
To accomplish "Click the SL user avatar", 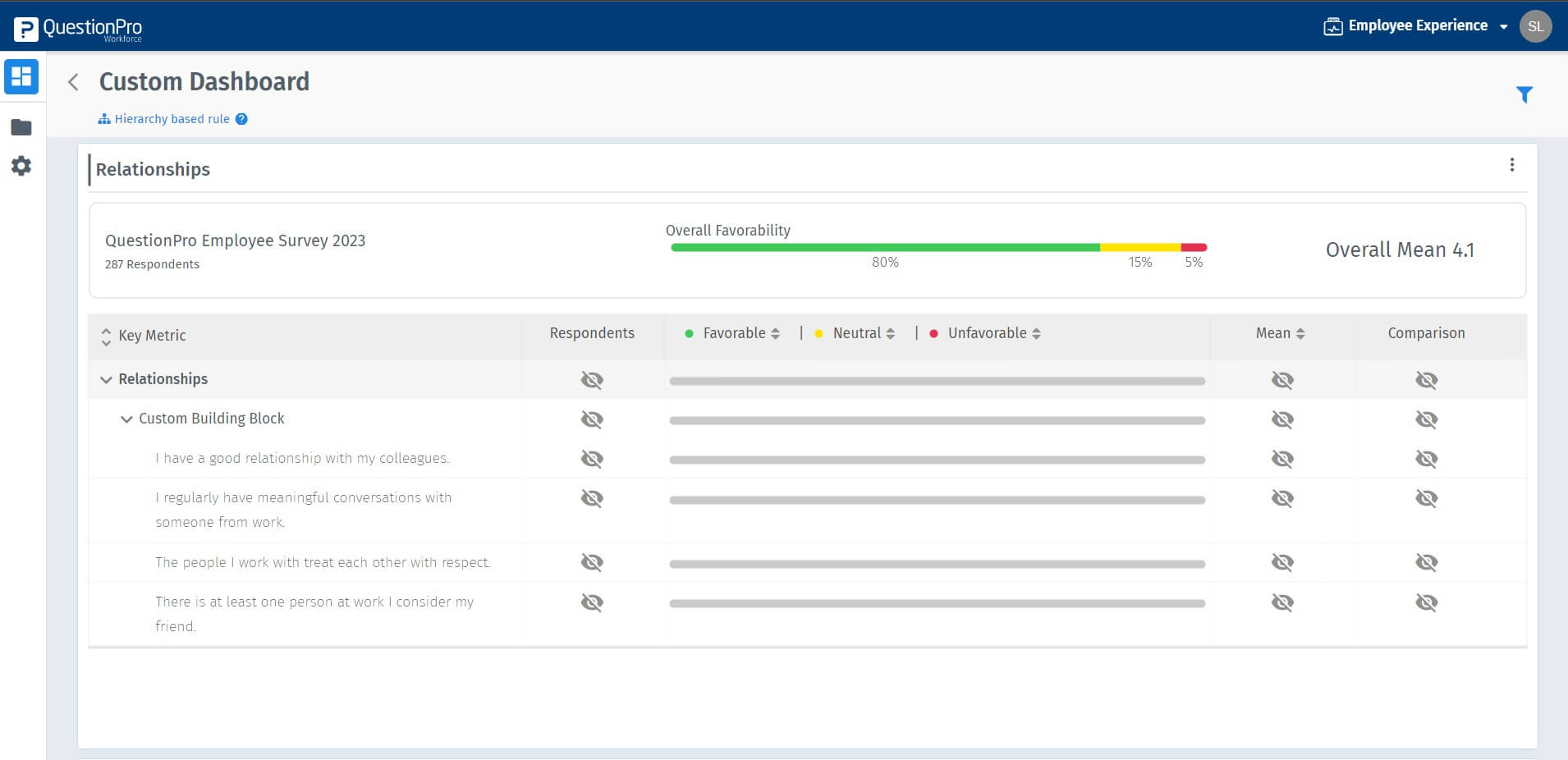I will pos(1535,26).
